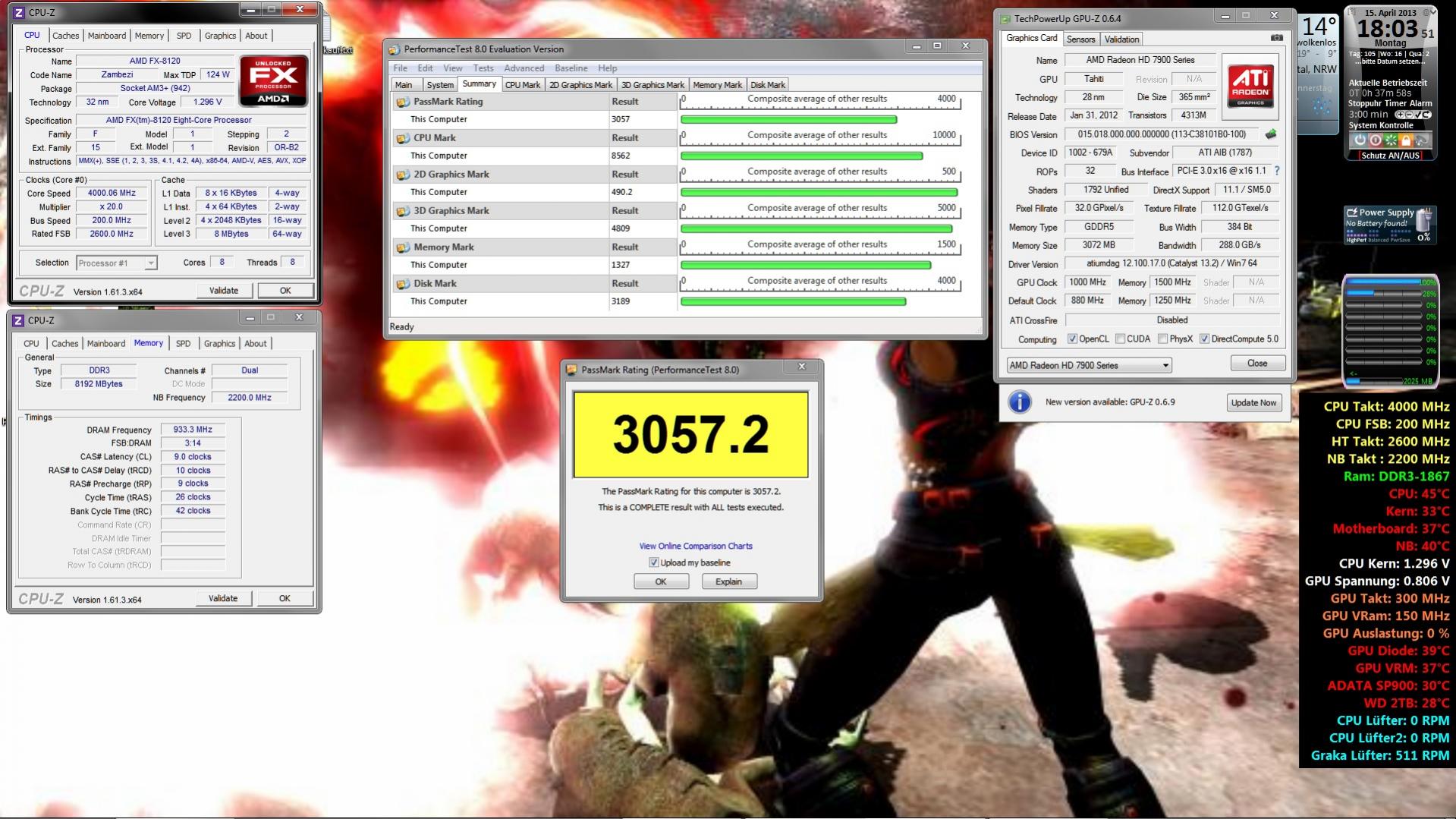
Task: Toggle the DirectCompute 5.0 checkbox
Action: click(1204, 339)
